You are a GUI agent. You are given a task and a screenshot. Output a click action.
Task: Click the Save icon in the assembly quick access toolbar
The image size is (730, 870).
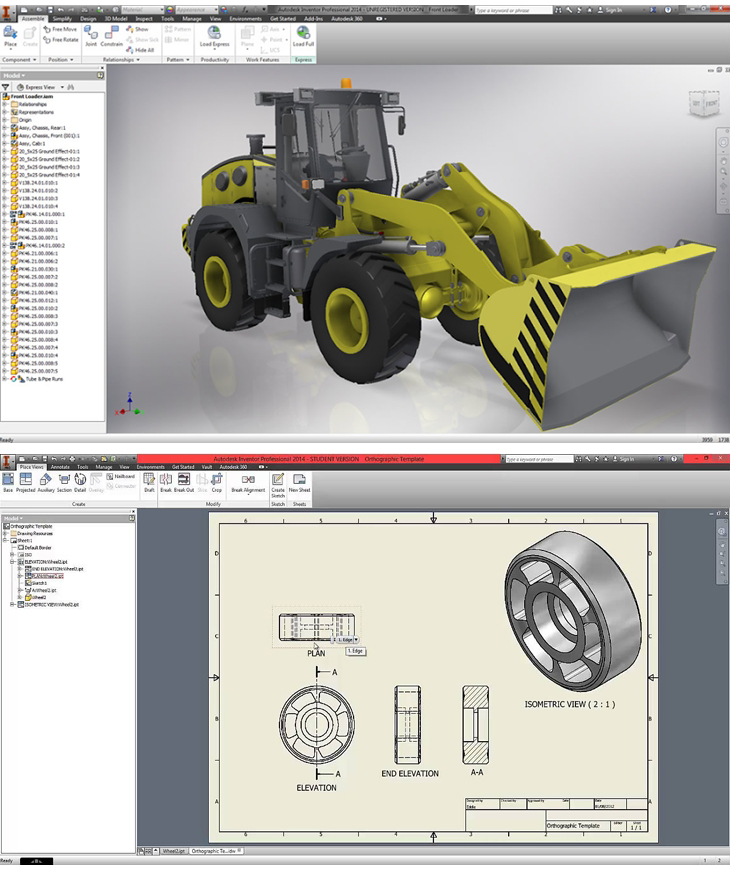point(51,9)
